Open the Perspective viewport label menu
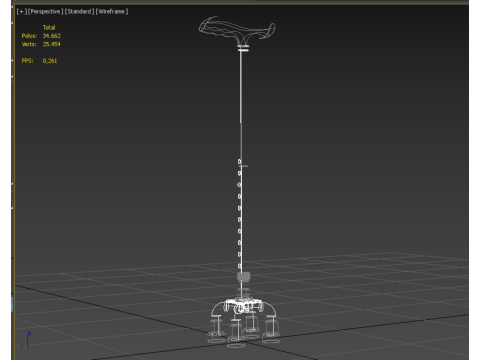 point(46,12)
